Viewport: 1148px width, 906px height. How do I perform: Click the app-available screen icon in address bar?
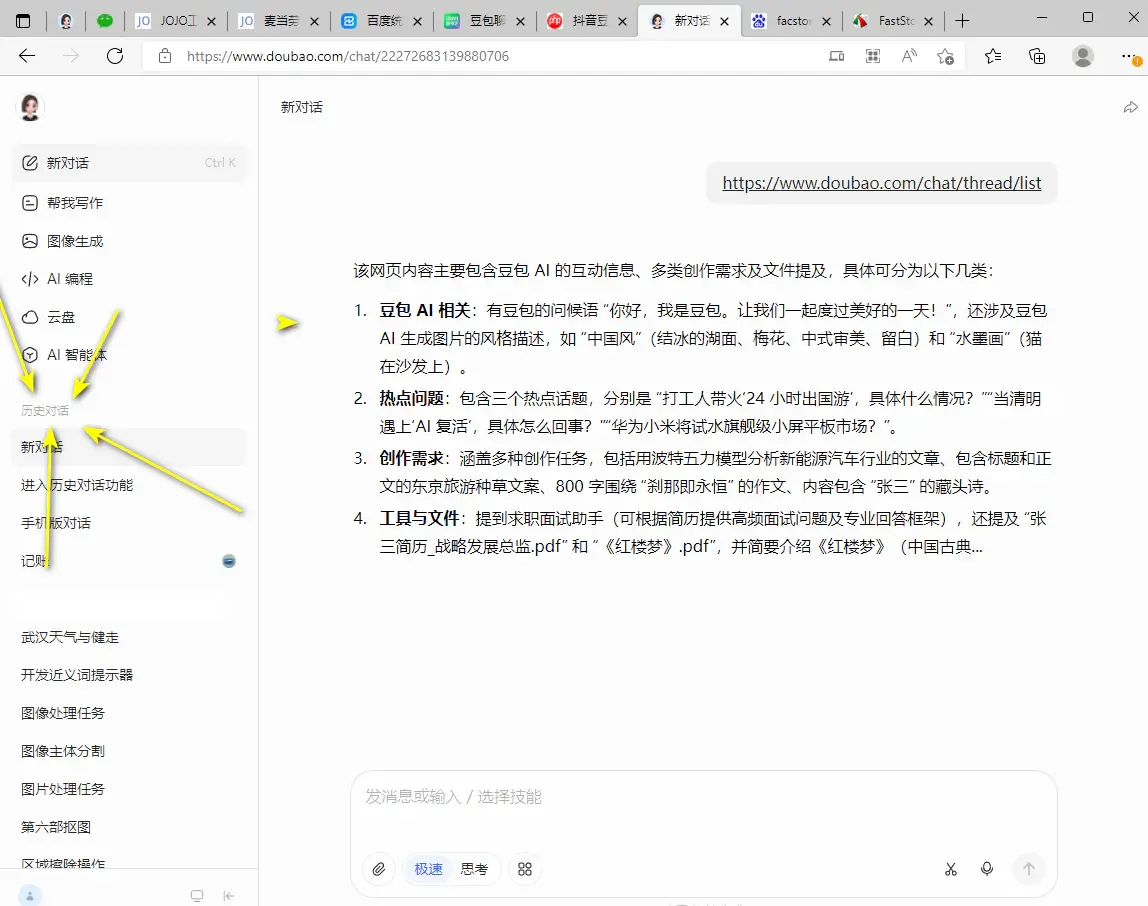coord(836,56)
